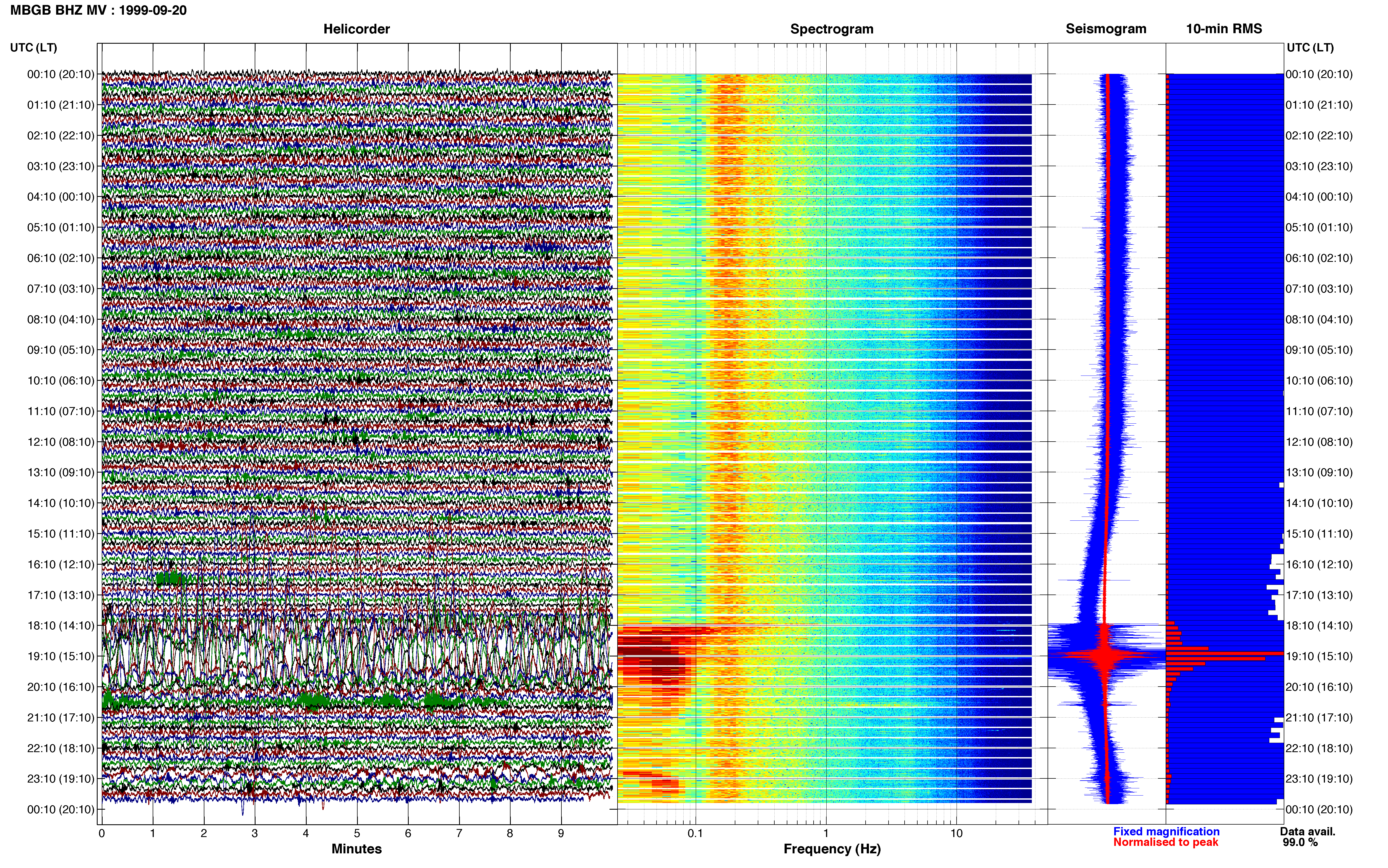Click the left '19:10 (15:10)' time label
Image resolution: width=1388 pixels, height=868 pixels.
click(x=61, y=656)
